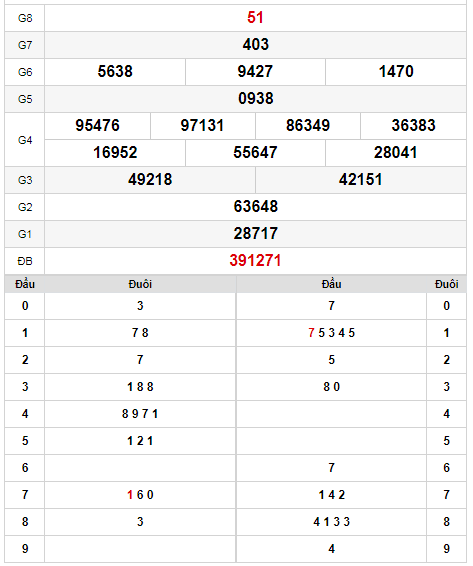
Task: Click the G4 number 16952
Action: click(x=115, y=152)
